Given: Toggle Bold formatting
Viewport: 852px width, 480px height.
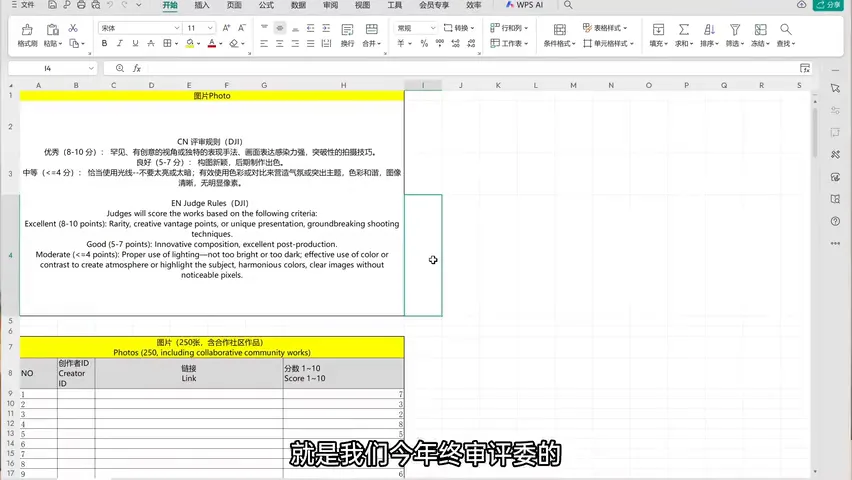Looking at the screenshot, I should (x=104, y=43).
